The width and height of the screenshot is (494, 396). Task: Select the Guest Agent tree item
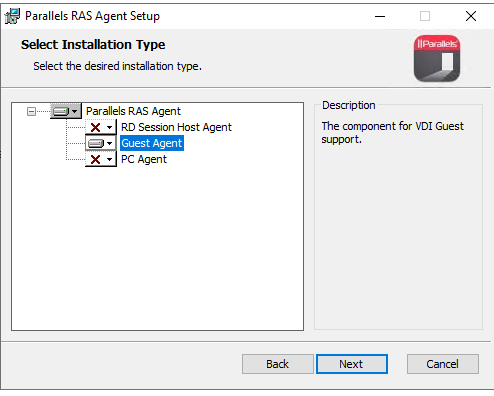pos(152,143)
